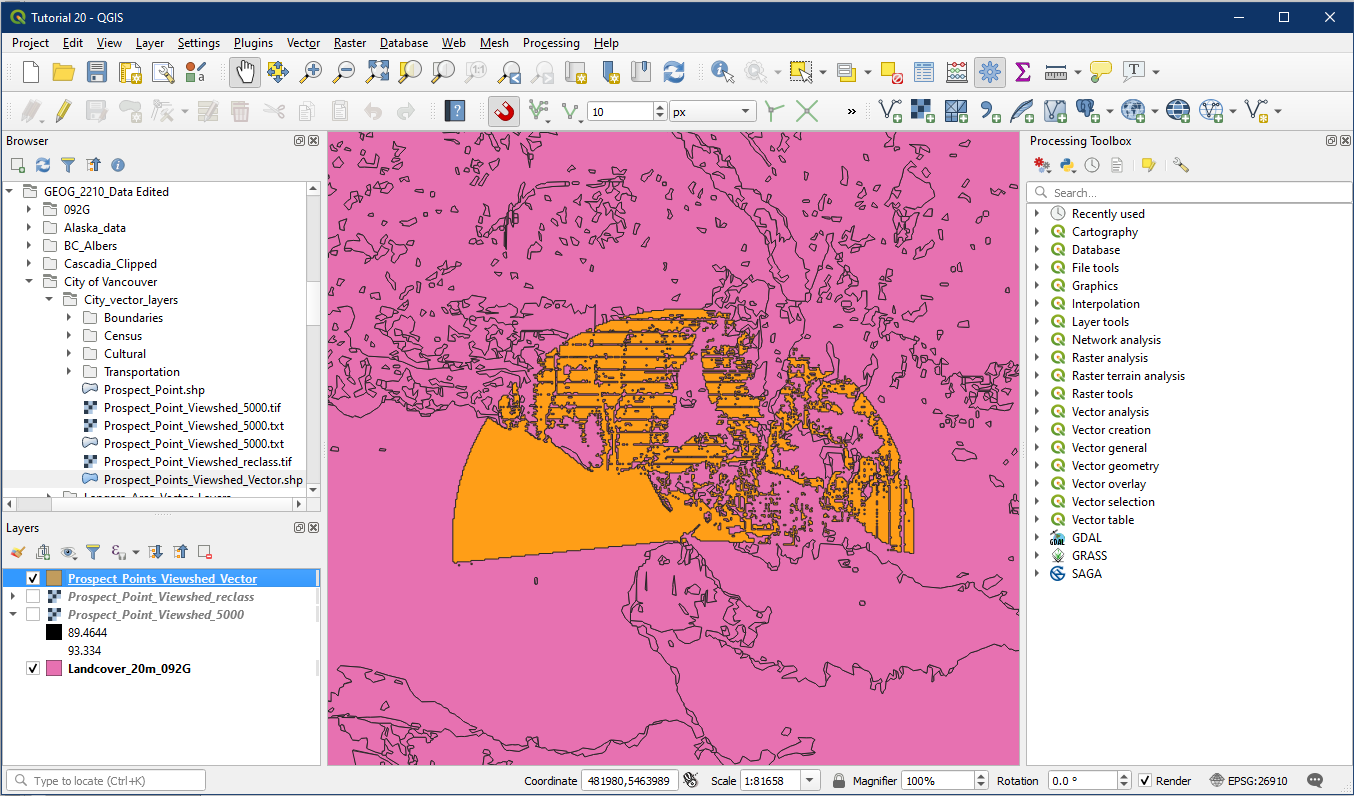Expand the Transportation folder in Browser
Viewport: 1354px width, 796px height.
pyautogui.click(x=69, y=372)
